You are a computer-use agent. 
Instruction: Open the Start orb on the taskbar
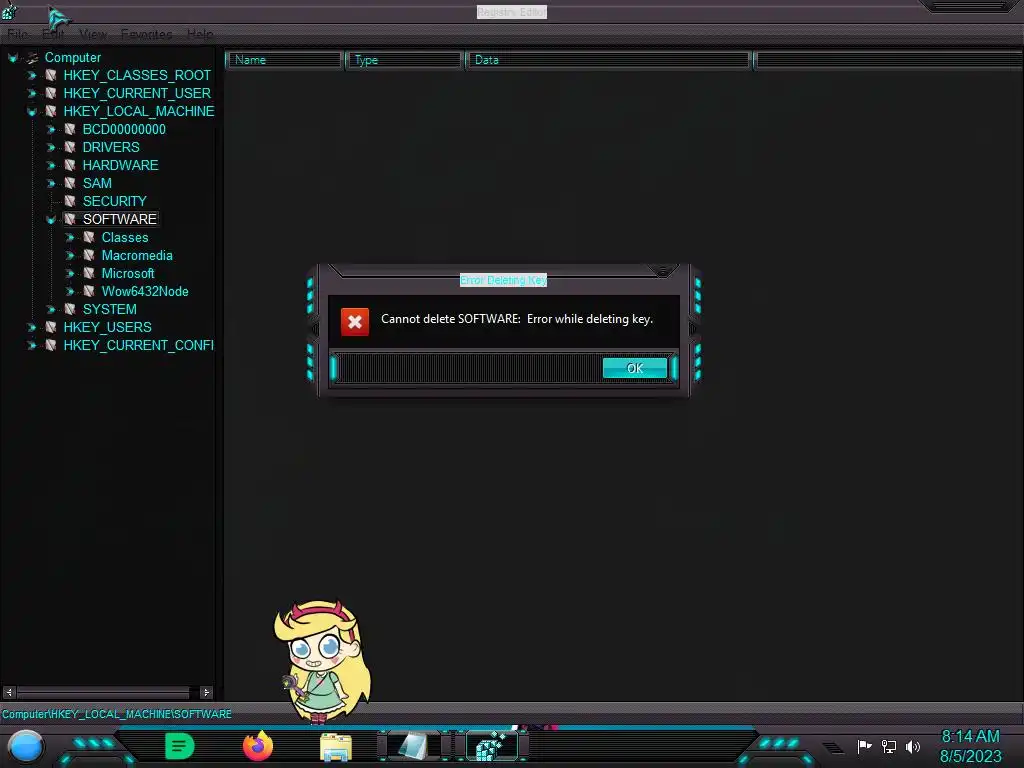pyautogui.click(x=26, y=746)
